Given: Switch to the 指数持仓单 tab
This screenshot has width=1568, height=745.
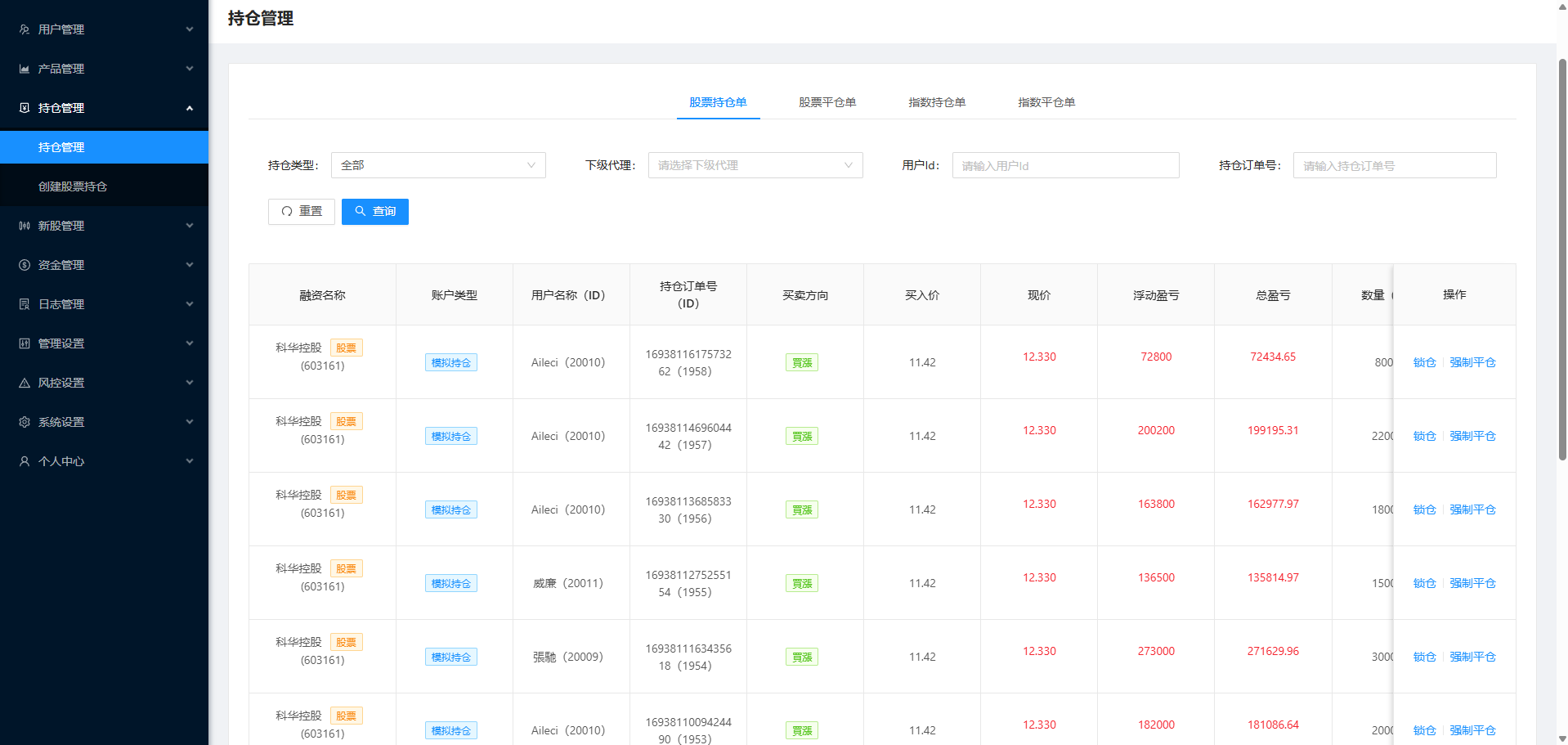Looking at the screenshot, I should [x=936, y=102].
